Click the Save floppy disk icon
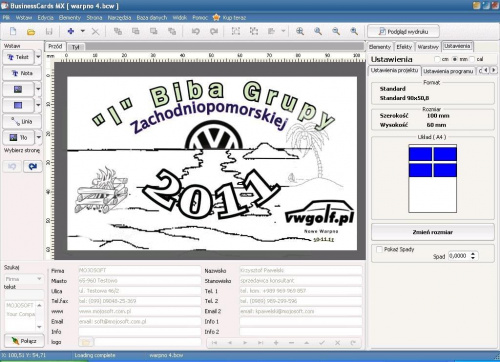 click(x=49, y=32)
